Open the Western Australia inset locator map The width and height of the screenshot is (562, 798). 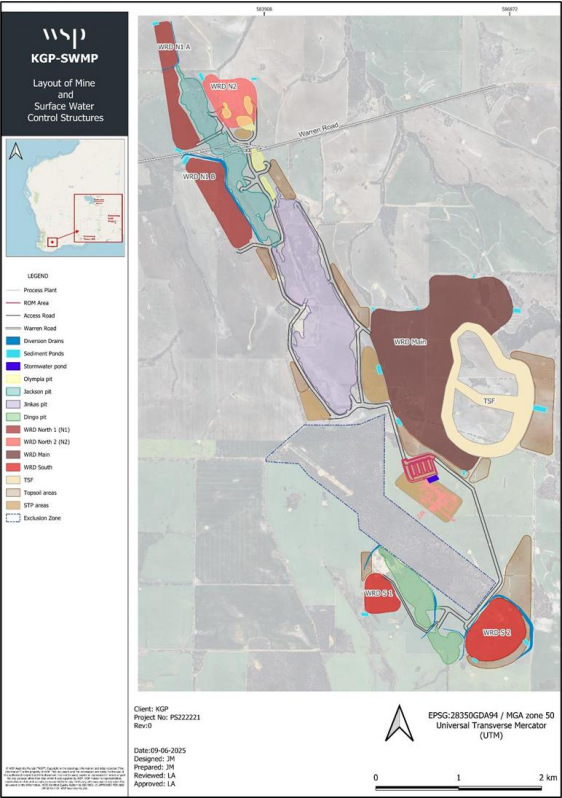tap(65, 197)
